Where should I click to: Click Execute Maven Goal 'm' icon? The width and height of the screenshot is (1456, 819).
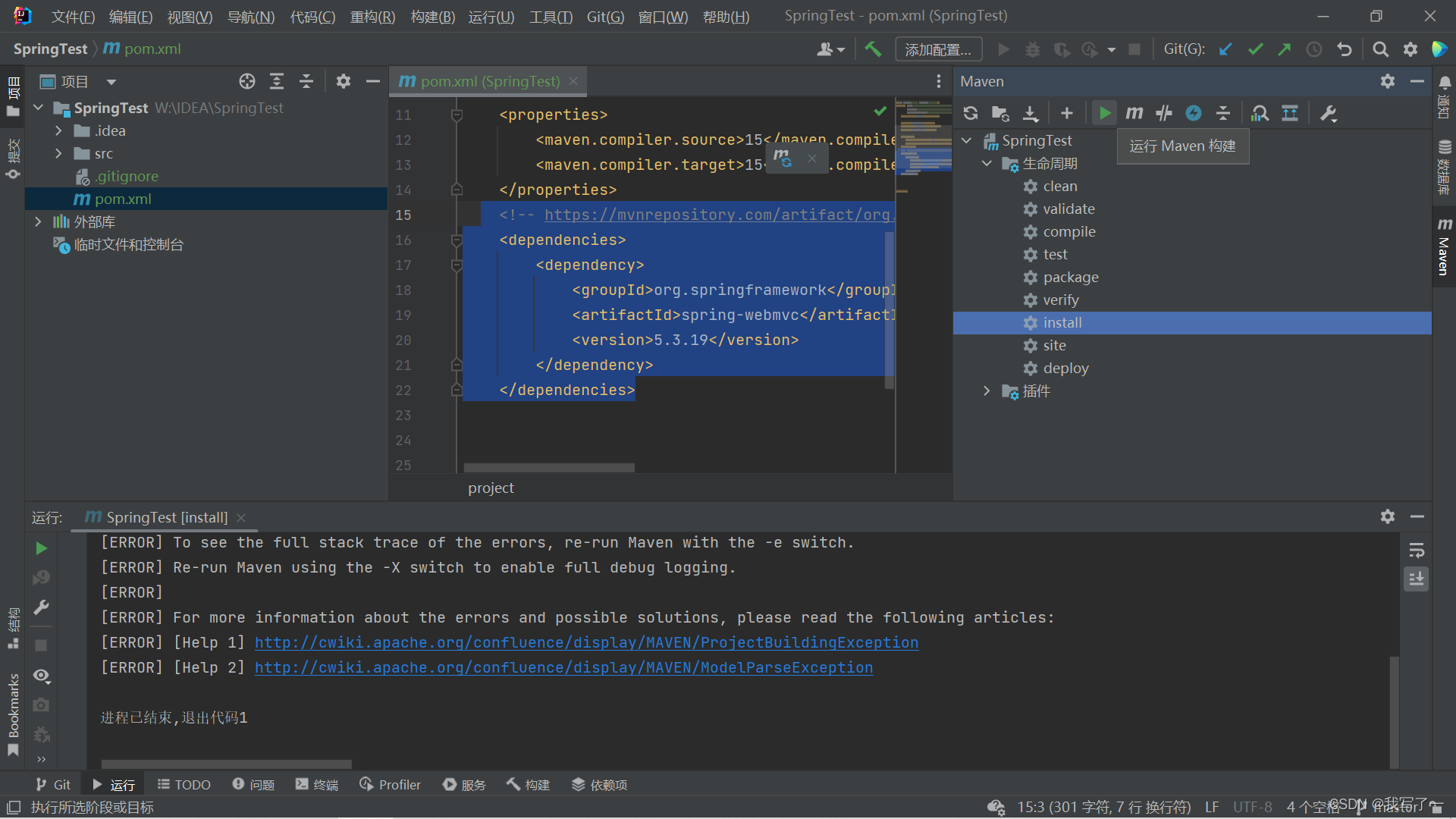pyautogui.click(x=1134, y=114)
